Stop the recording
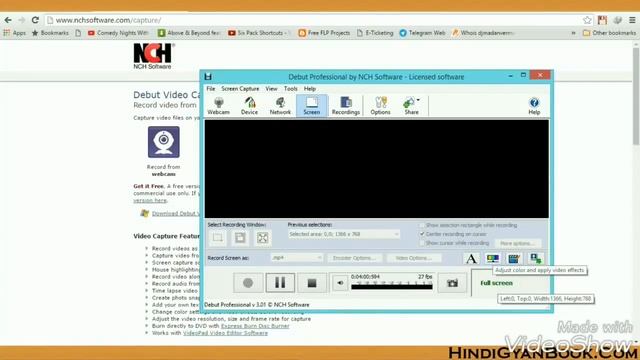Viewport: 640px width, 360px height. click(x=312, y=283)
